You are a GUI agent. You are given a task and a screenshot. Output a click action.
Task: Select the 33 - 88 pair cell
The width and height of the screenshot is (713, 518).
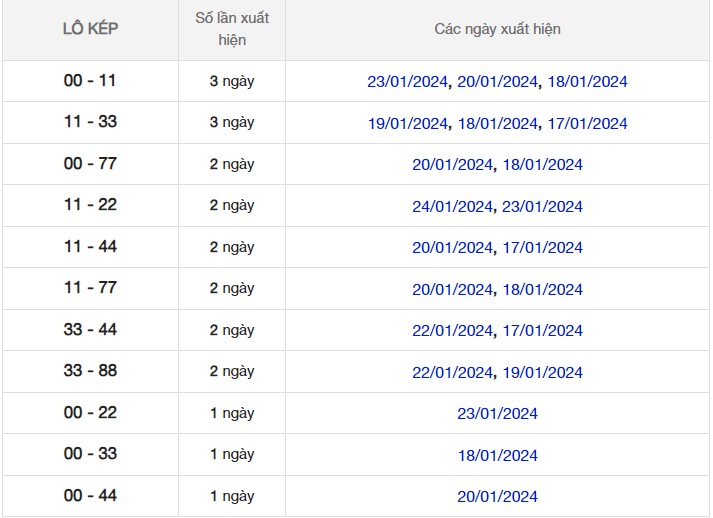pos(90,371)
